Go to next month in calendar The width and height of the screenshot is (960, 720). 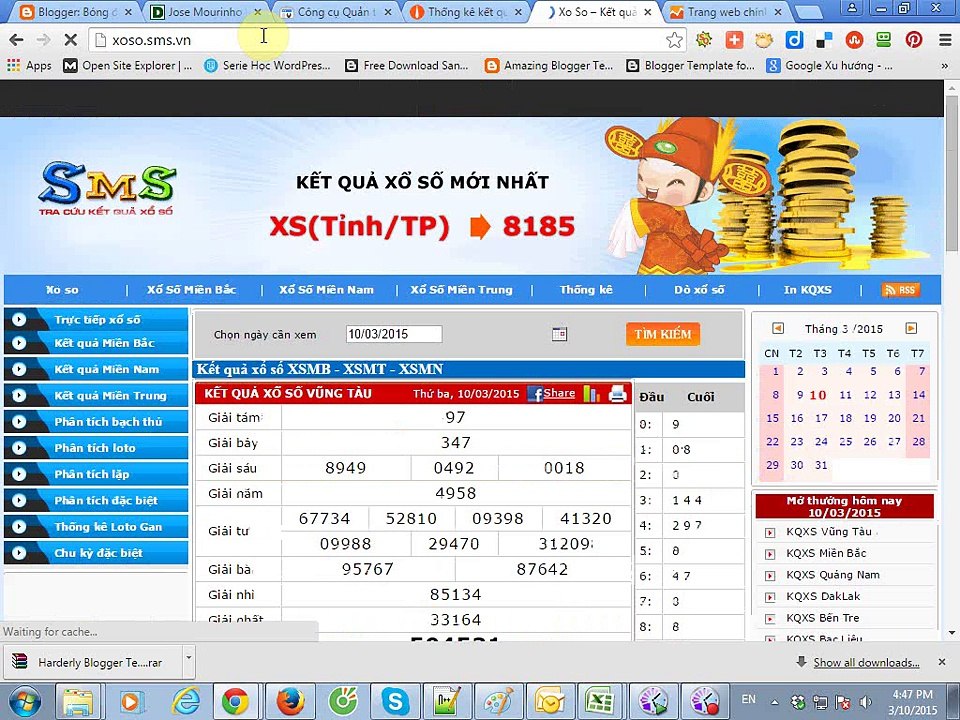[911, 329]
